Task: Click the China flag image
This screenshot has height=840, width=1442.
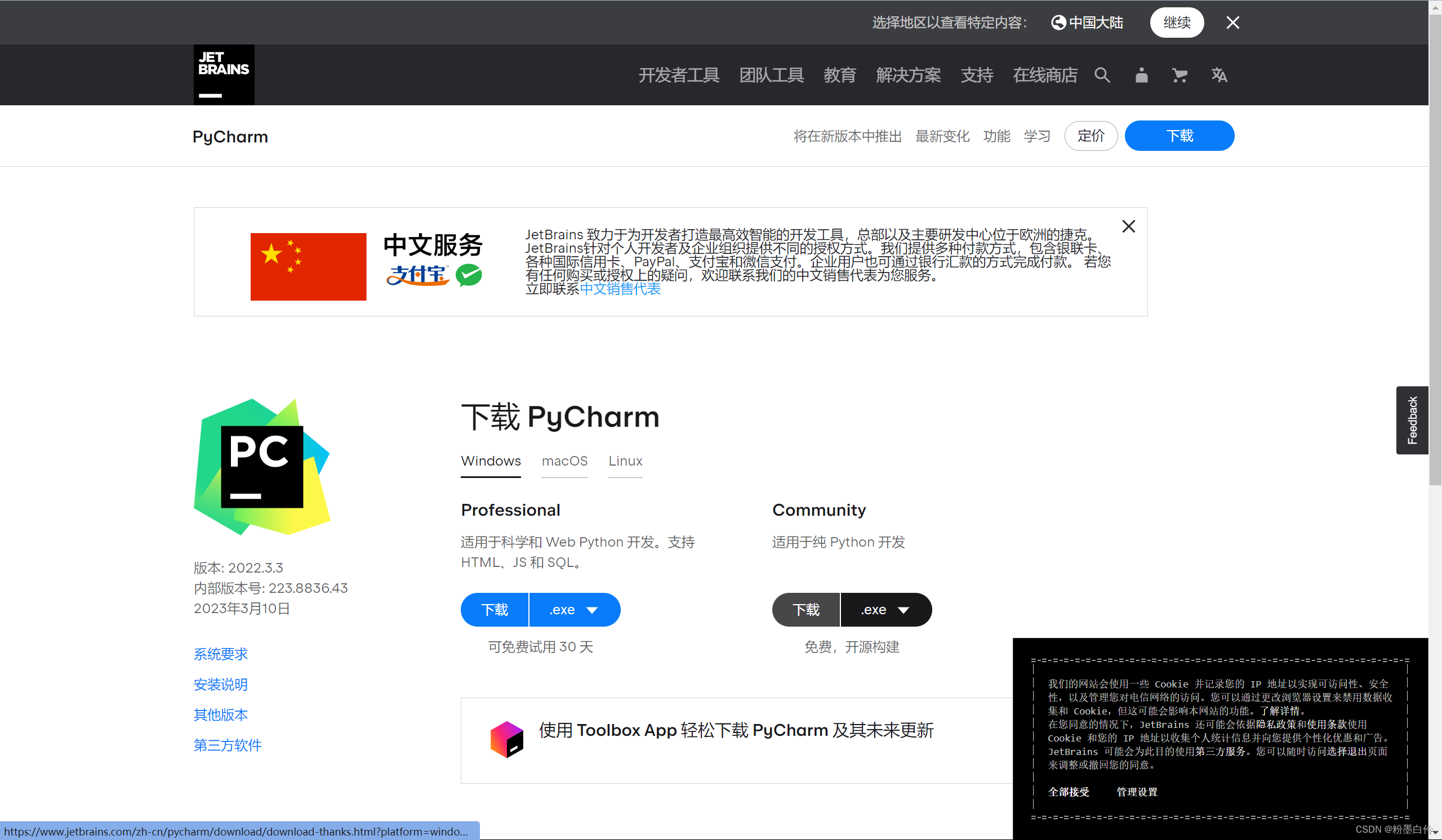Action: click(x=309, y=266)
